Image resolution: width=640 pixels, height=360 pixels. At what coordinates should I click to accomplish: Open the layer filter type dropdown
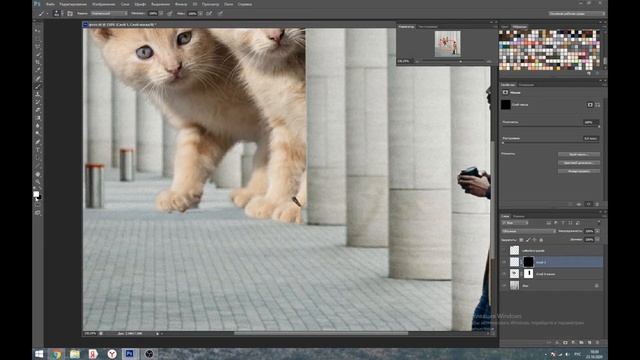pyautogui.click(x=516, y=223)
